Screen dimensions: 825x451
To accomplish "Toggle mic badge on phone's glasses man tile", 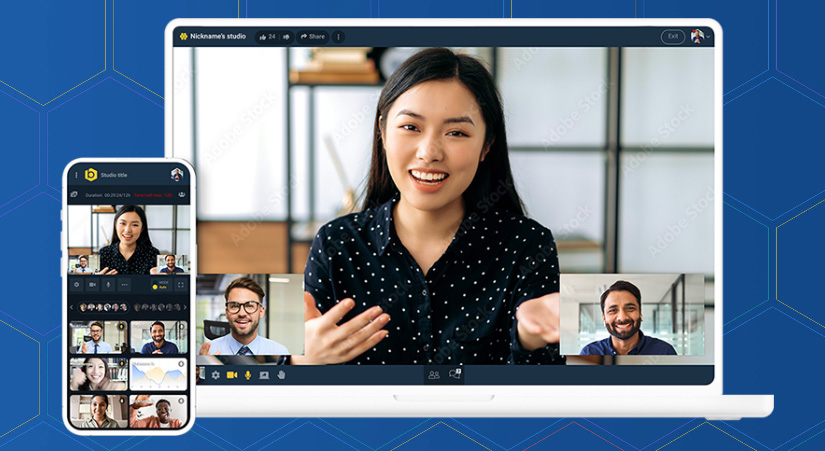I will point(122,327).
